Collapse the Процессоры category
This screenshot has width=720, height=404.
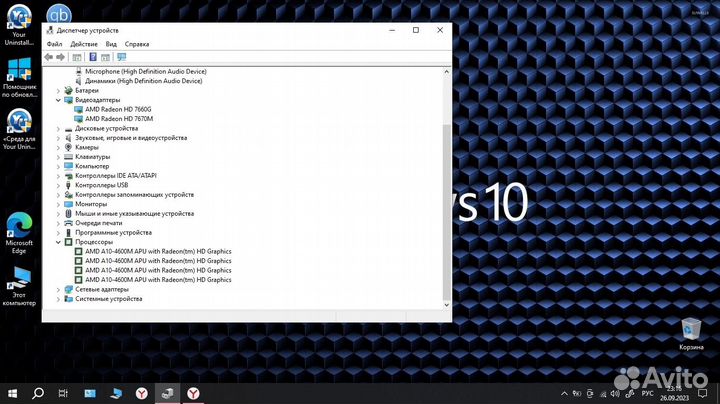(58, 242)
